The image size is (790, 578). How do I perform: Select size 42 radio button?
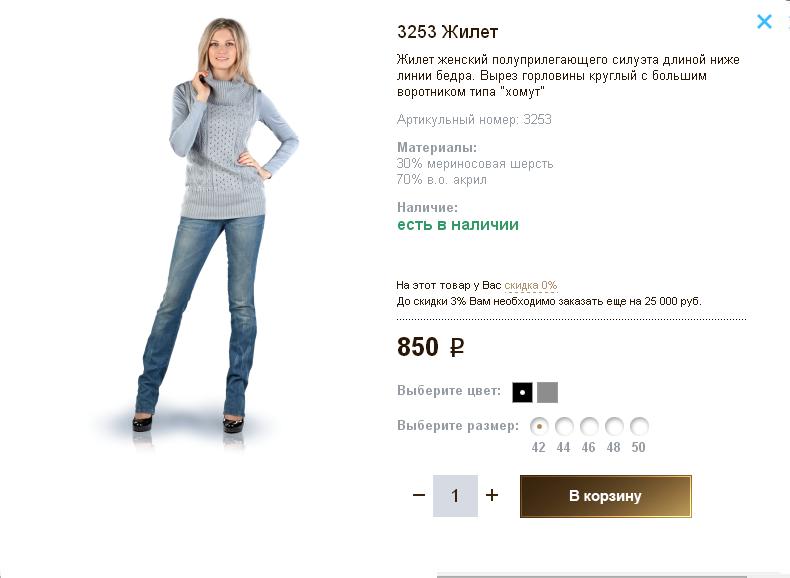pos(539,426)
